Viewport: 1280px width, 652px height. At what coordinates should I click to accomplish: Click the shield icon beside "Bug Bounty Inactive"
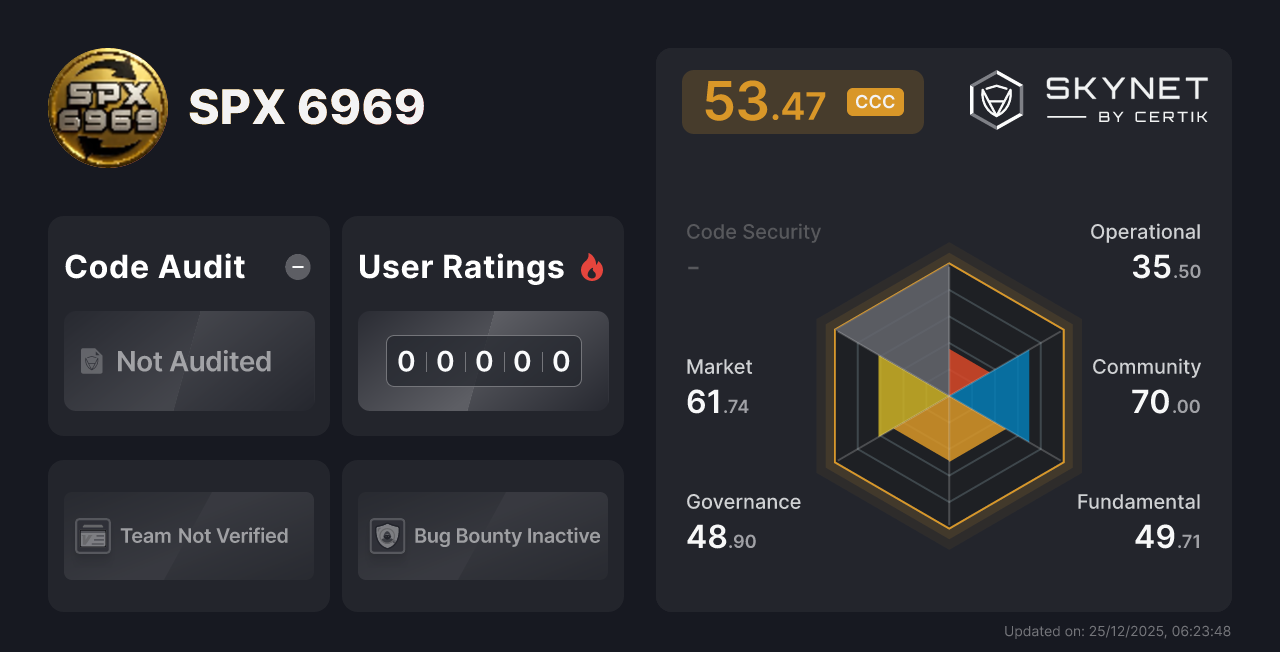tap(388, 536)
